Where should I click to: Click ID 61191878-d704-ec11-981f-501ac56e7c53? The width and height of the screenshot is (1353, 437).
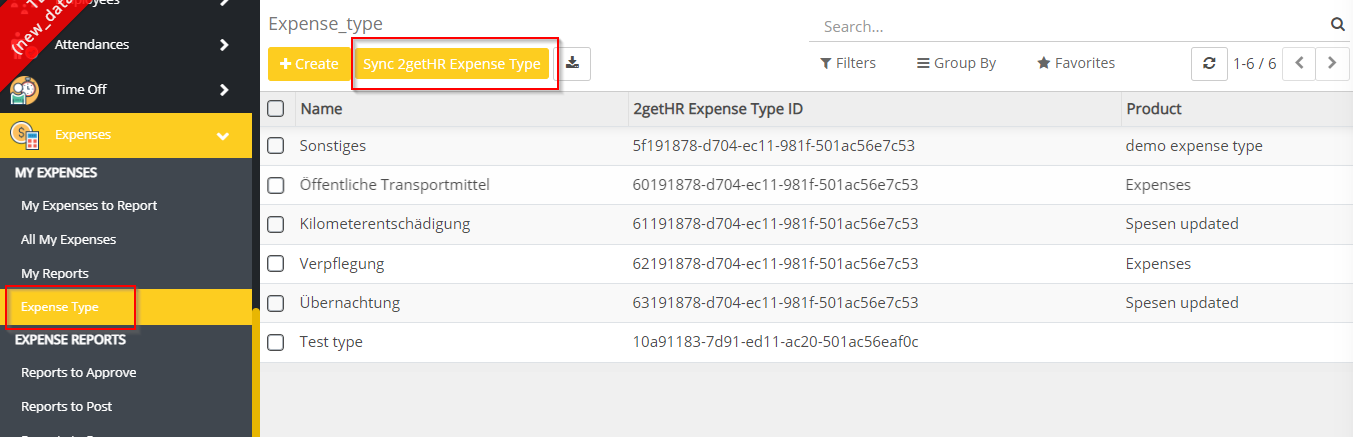(x=776, y=224)
